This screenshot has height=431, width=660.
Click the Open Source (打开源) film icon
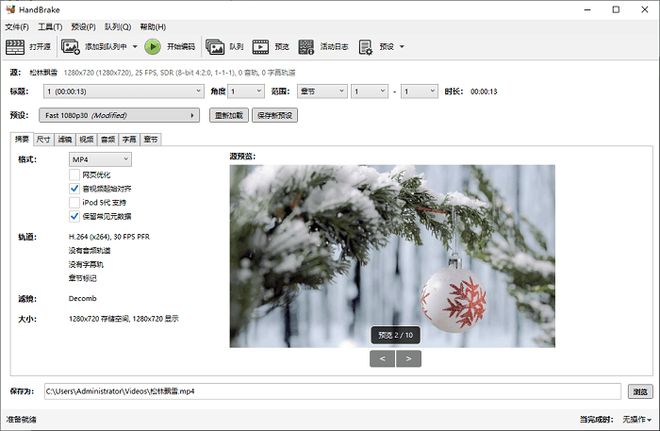click(x=15, y=46)
